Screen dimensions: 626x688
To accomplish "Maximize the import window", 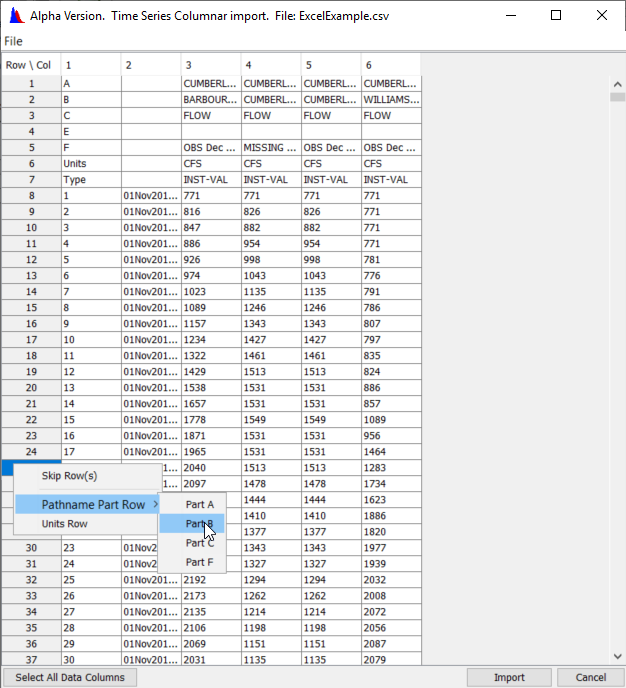I will click(x=556, y=16).
